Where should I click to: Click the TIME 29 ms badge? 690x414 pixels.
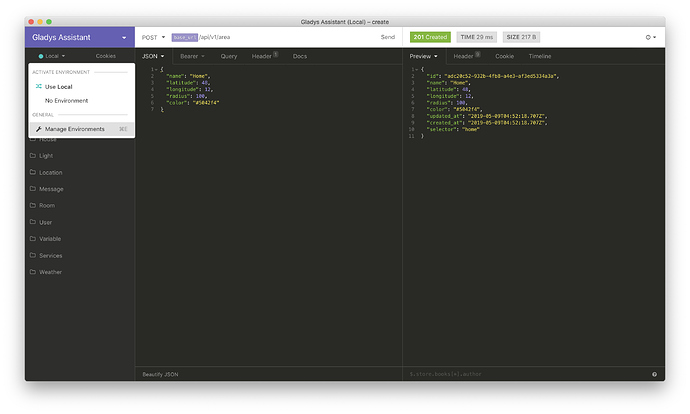point(477,37)
